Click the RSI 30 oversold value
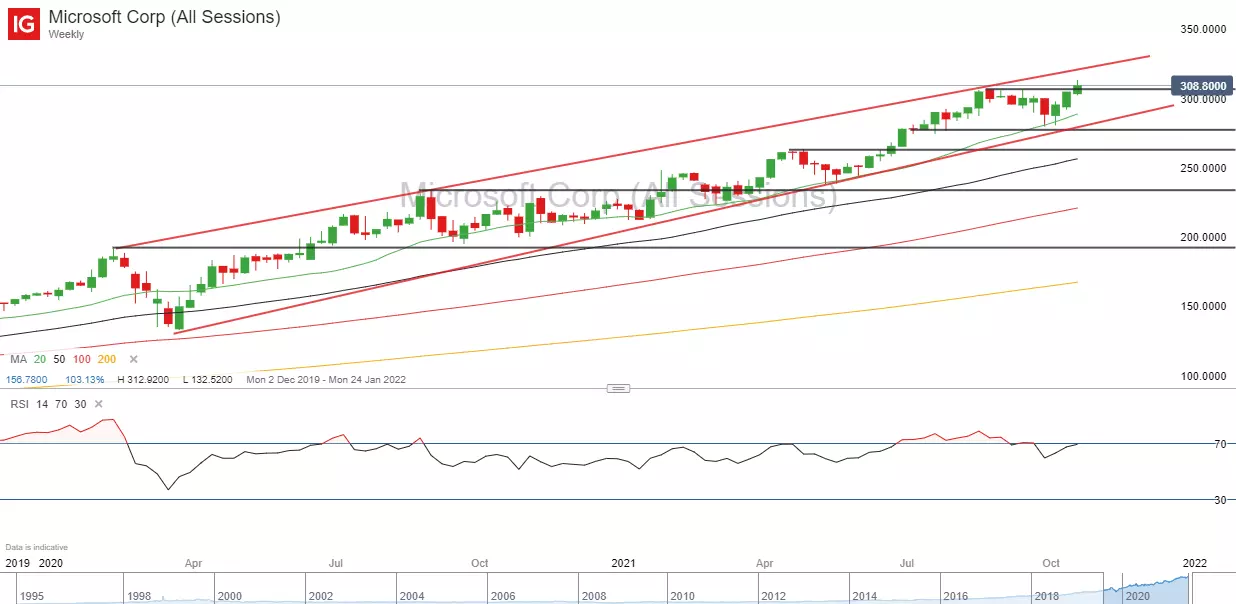The image size is (1236, 604). click(x=81, y=404)
